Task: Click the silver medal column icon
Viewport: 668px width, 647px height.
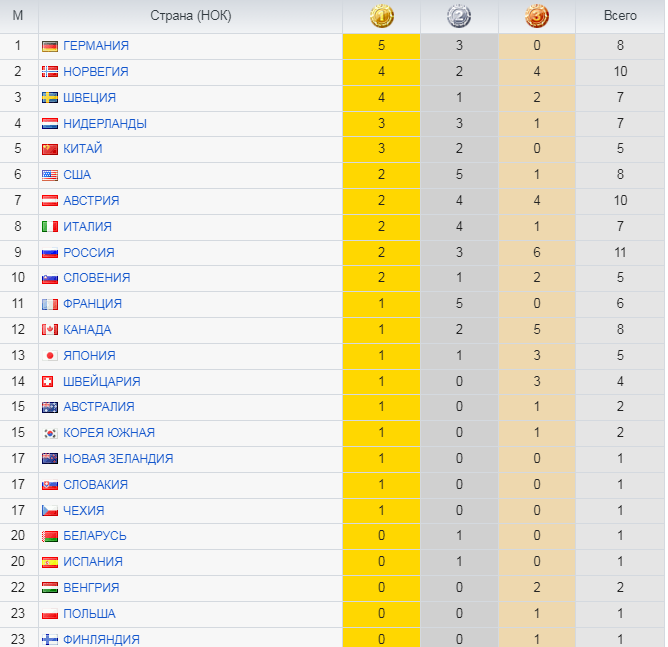Action: click(x=459, y=17)
